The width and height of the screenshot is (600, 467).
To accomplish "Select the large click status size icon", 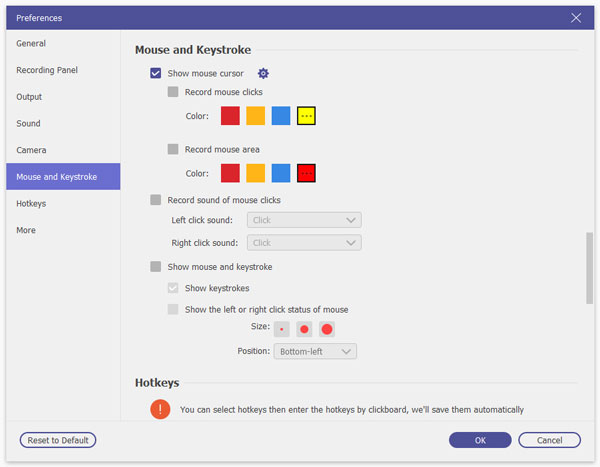I will point(327,329).
